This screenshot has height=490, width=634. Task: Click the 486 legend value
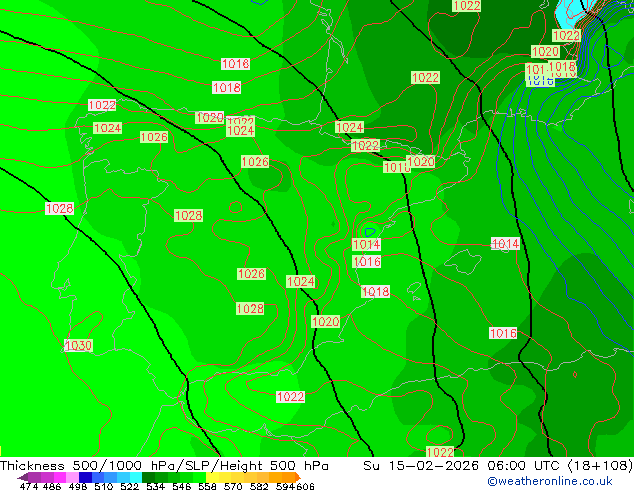pyautogui.click(x=52, y=486)
